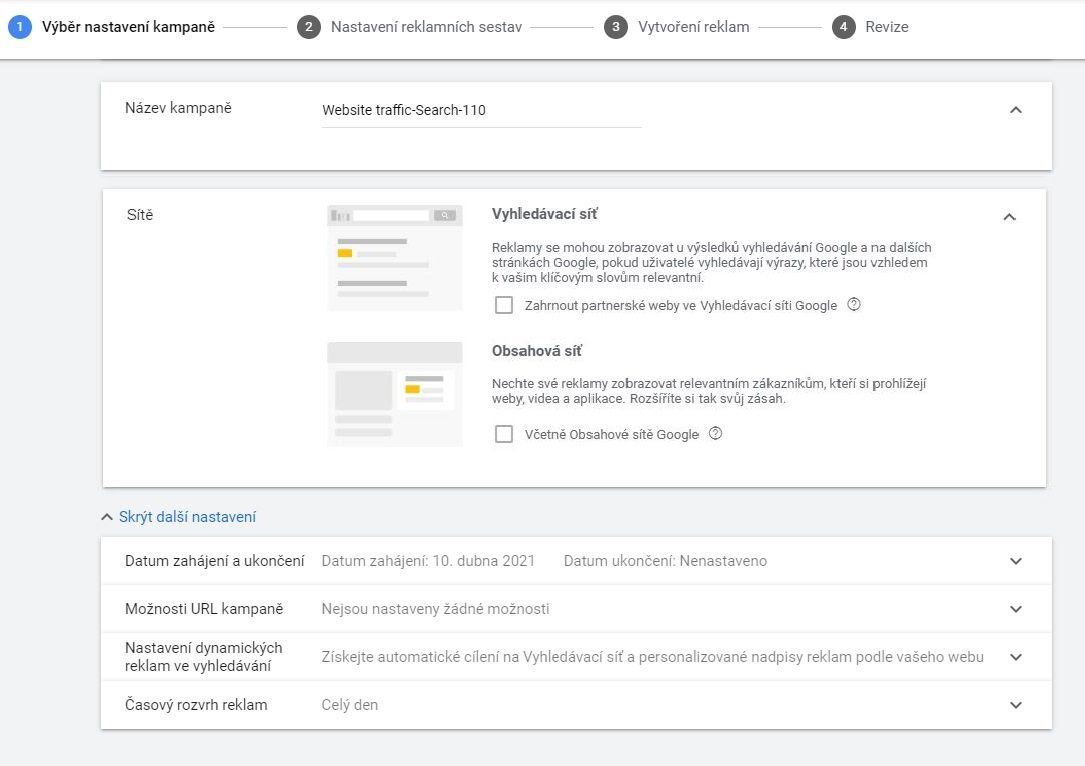This screenshot has height=766, width=1085.
Task: Go to Vytvoření reklam step
Action: (693, 27)
